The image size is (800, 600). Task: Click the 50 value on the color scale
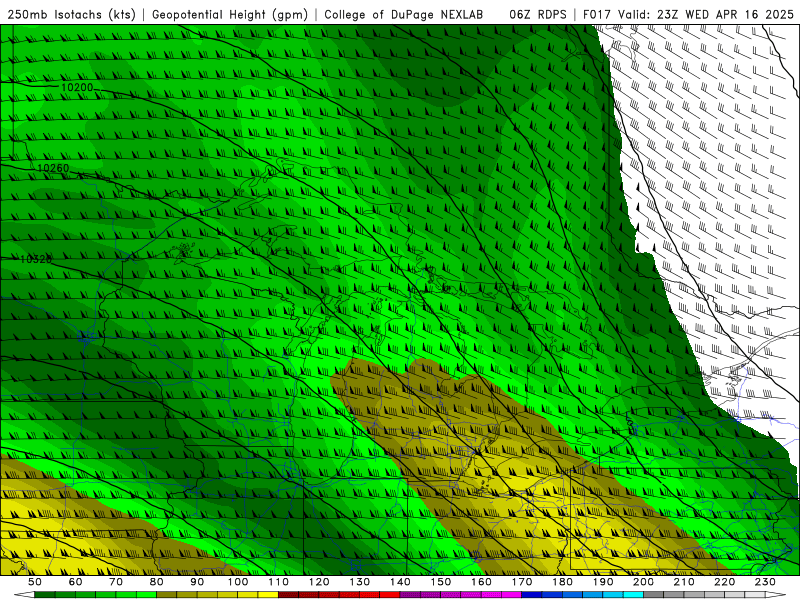35,582
